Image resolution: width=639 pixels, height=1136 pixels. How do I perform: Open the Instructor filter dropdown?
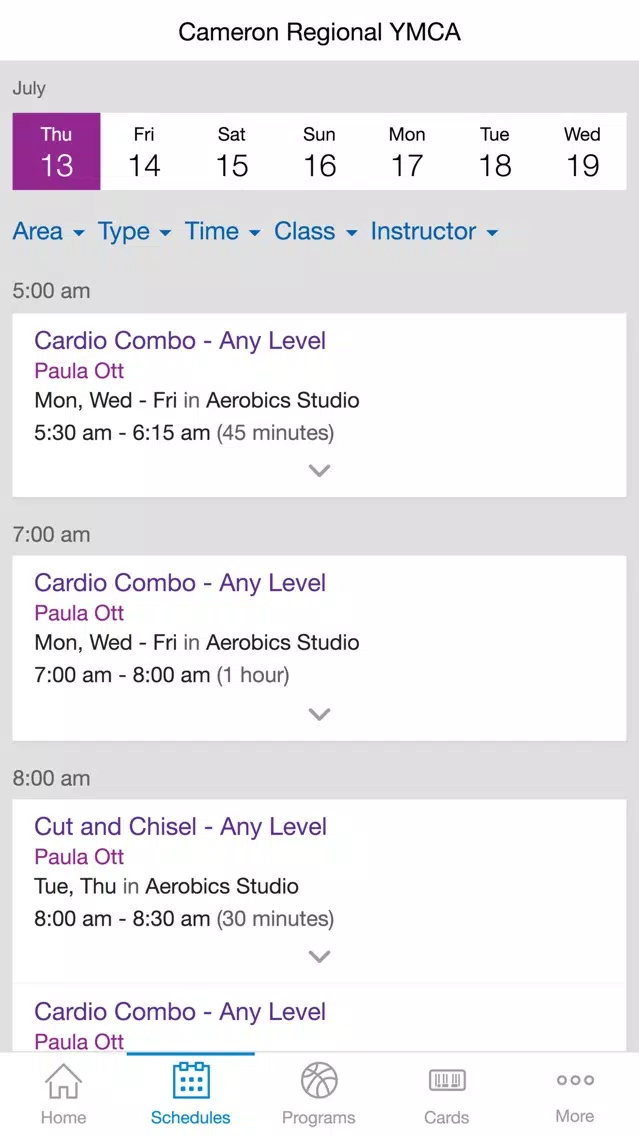pyautogui.click(x=434, y=231)
